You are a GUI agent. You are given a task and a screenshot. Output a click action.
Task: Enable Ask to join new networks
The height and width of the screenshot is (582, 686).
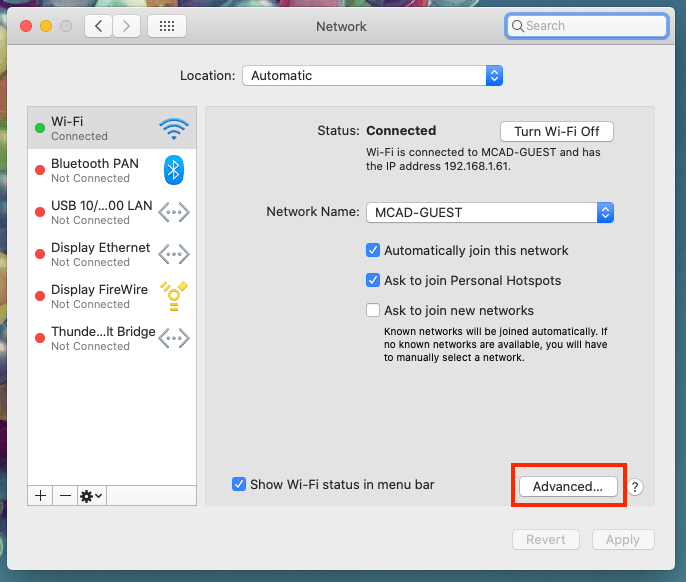[x=373, y=310]
